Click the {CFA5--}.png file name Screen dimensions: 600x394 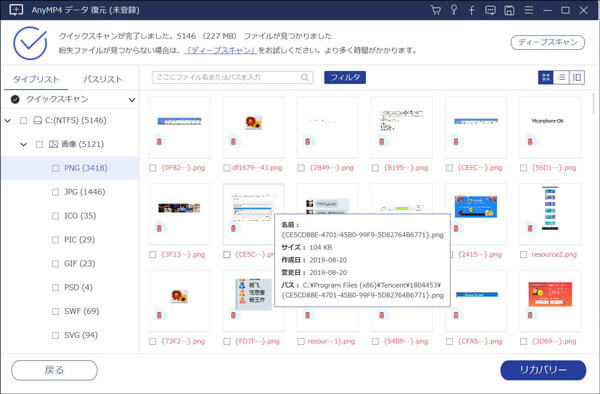coord(480,342)
